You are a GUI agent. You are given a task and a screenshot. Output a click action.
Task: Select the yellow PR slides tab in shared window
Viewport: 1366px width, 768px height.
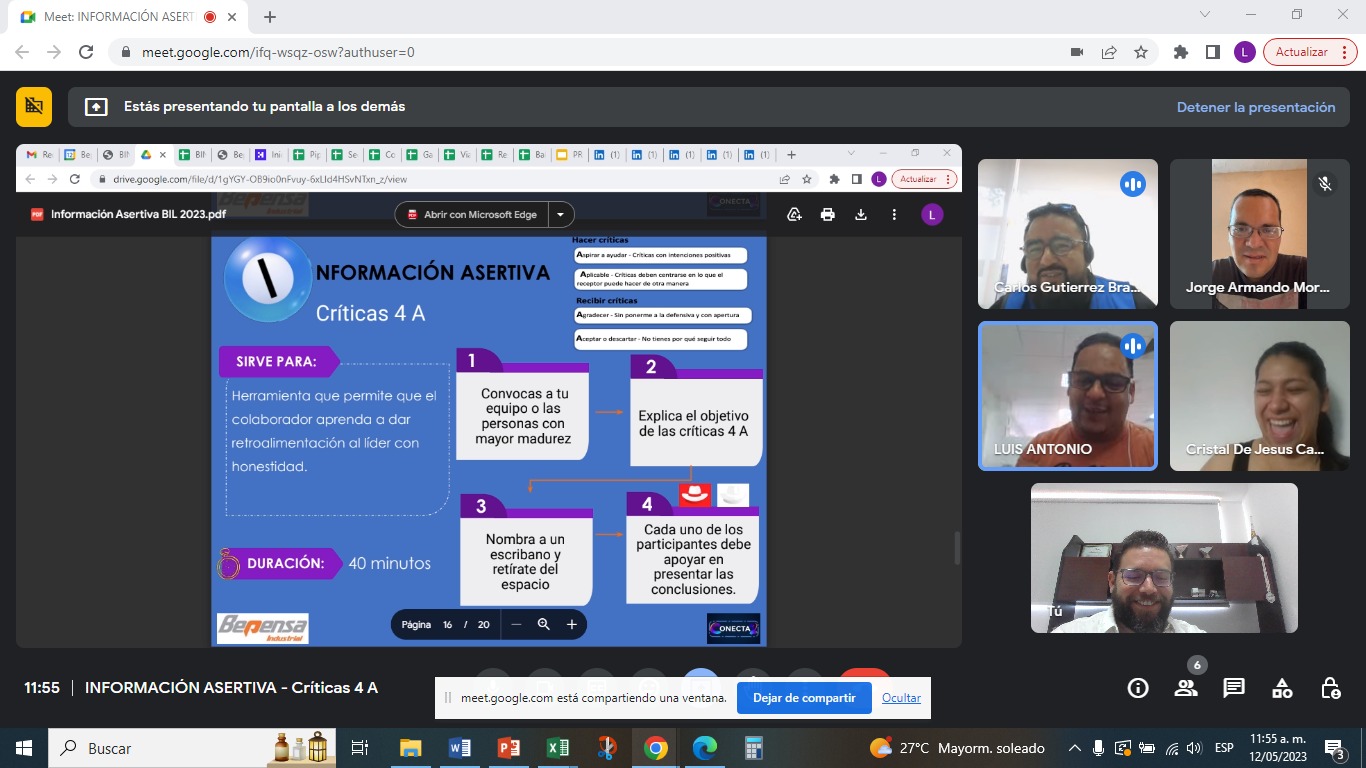coord(570,155)
